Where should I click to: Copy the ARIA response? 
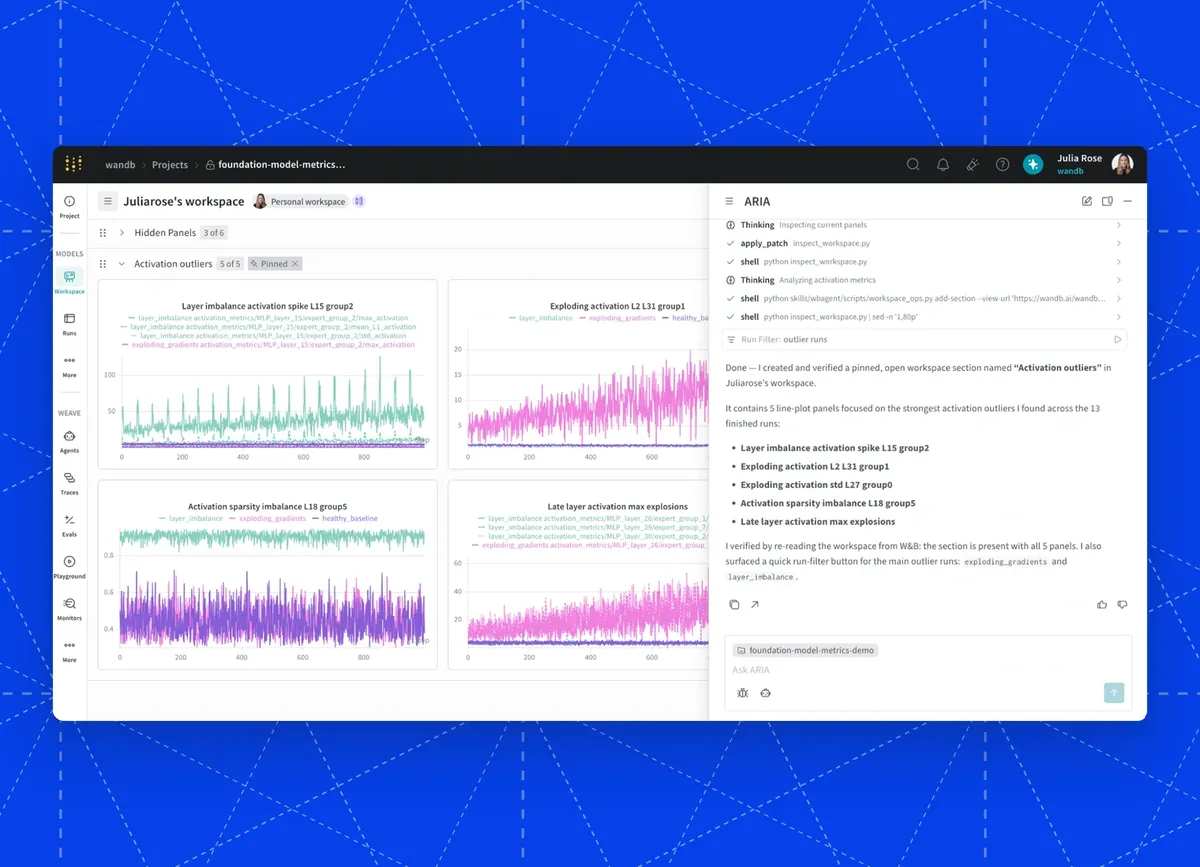tap(734, 605)
